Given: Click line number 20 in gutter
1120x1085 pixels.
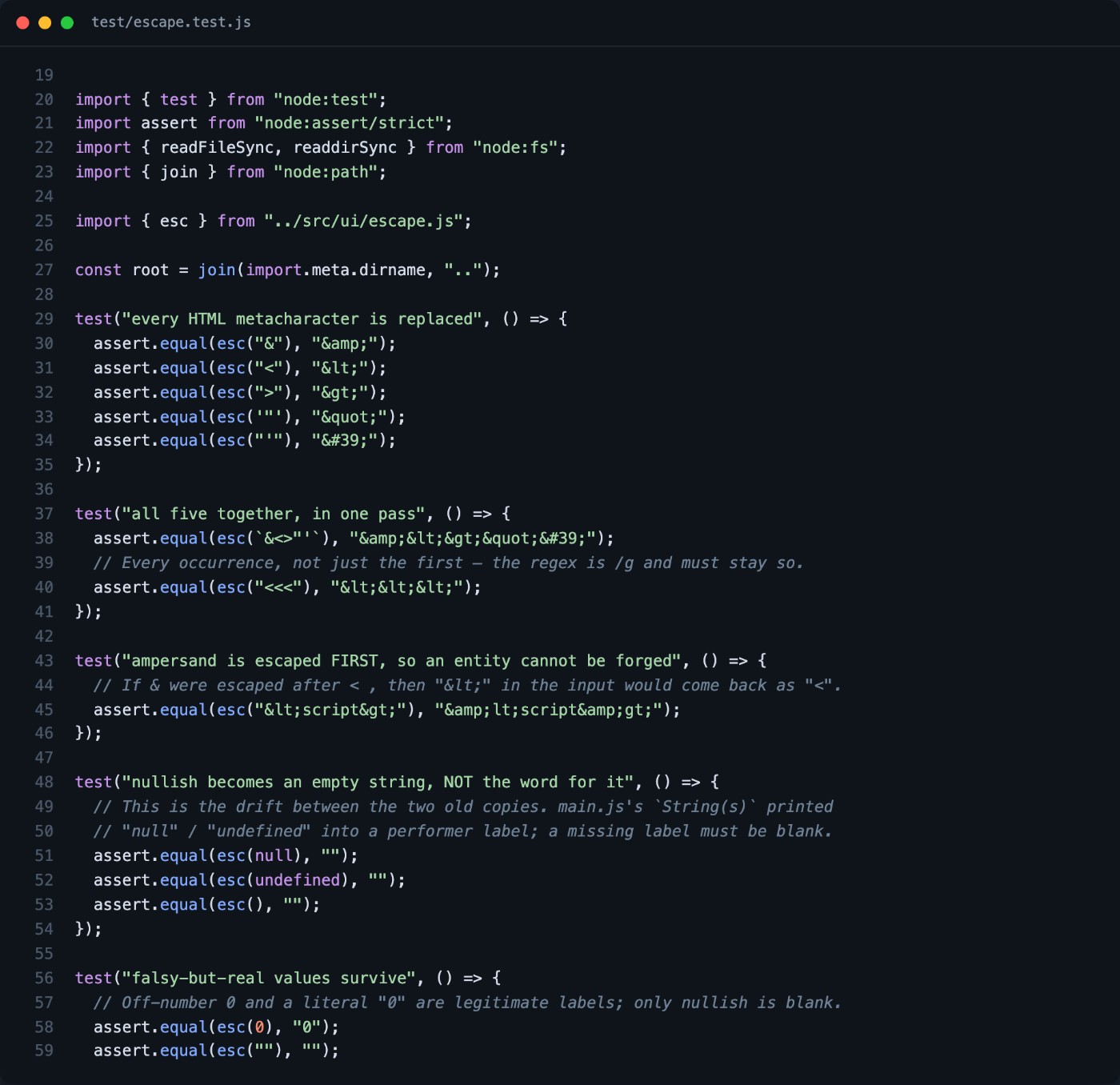Looking at the screenshot, I should [x=44, y=99].
